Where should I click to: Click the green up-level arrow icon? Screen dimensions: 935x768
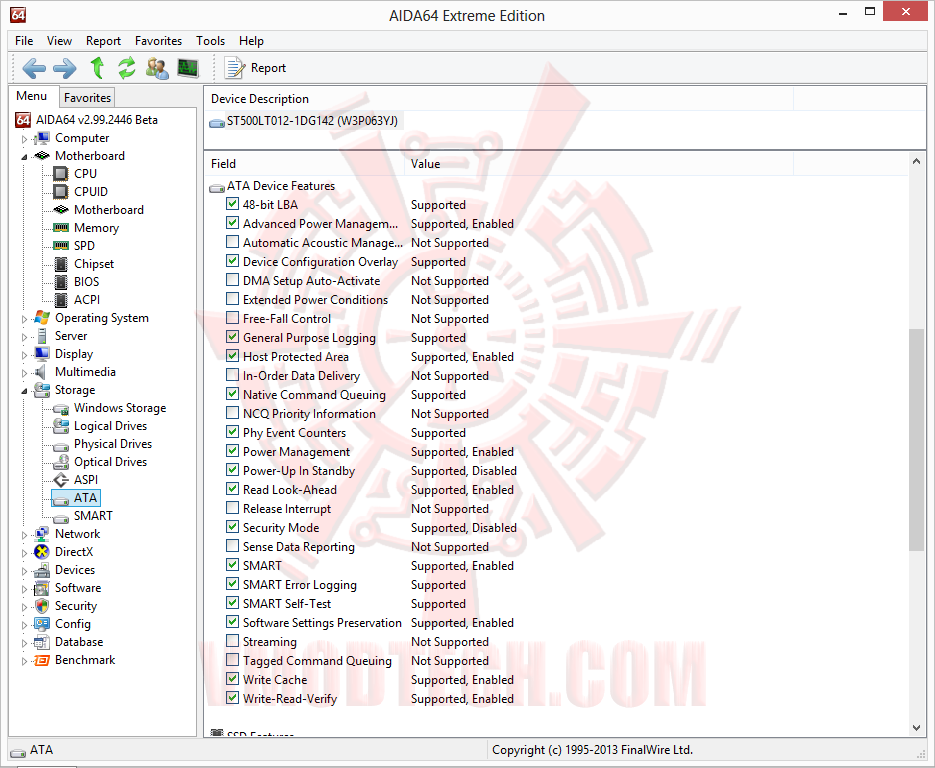[x=97, y=68]
